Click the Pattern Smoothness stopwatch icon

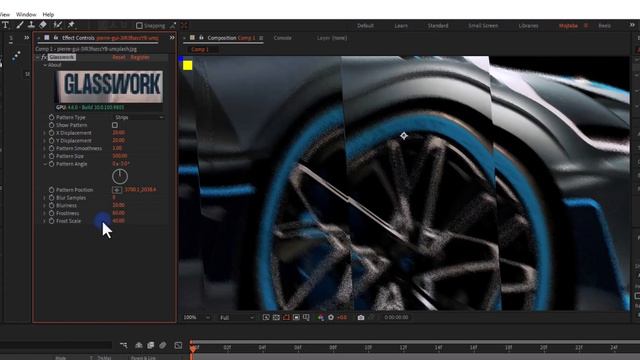tap(51, 148)
